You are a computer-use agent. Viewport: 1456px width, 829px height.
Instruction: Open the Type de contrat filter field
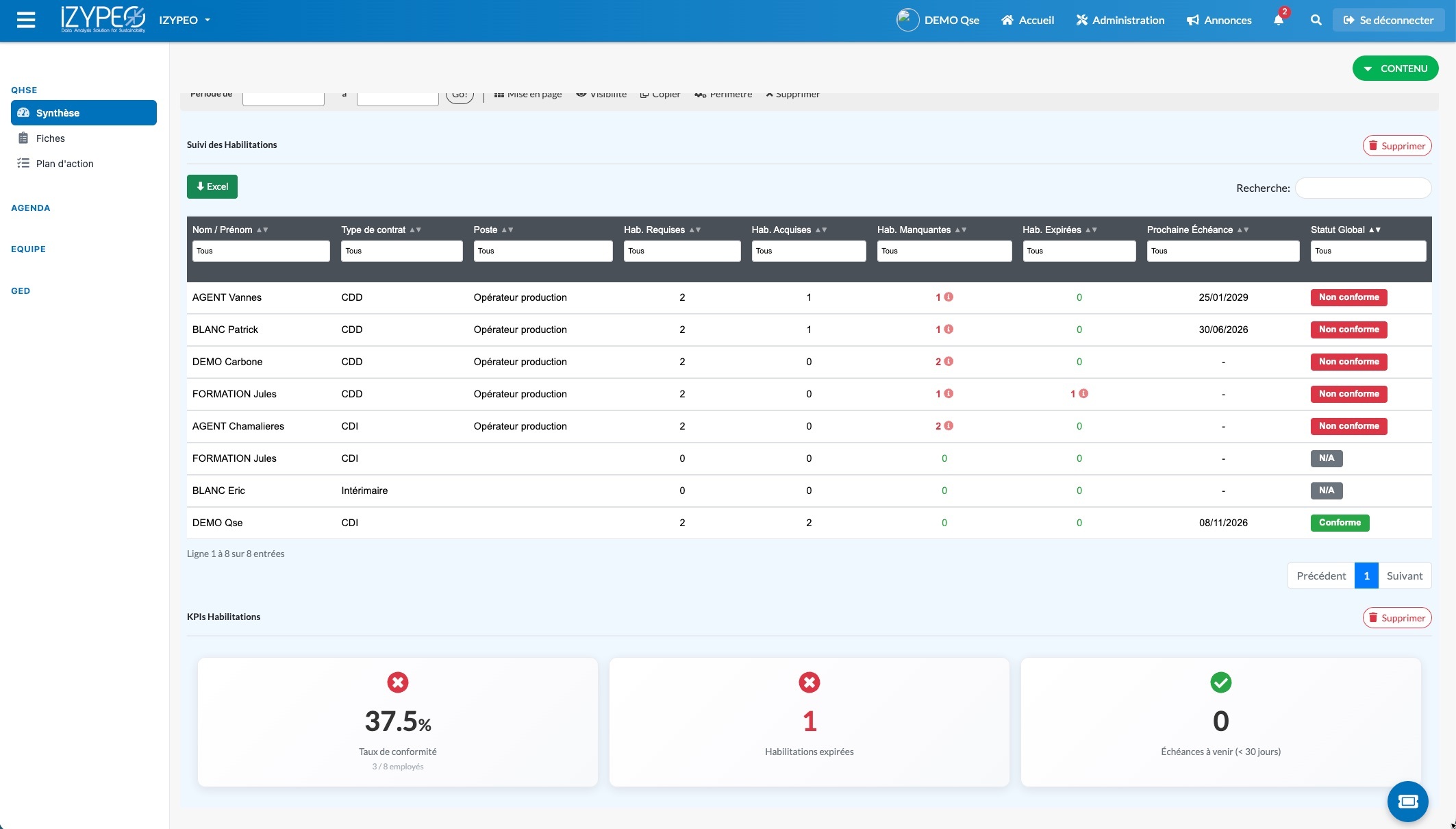click(401, 251)
